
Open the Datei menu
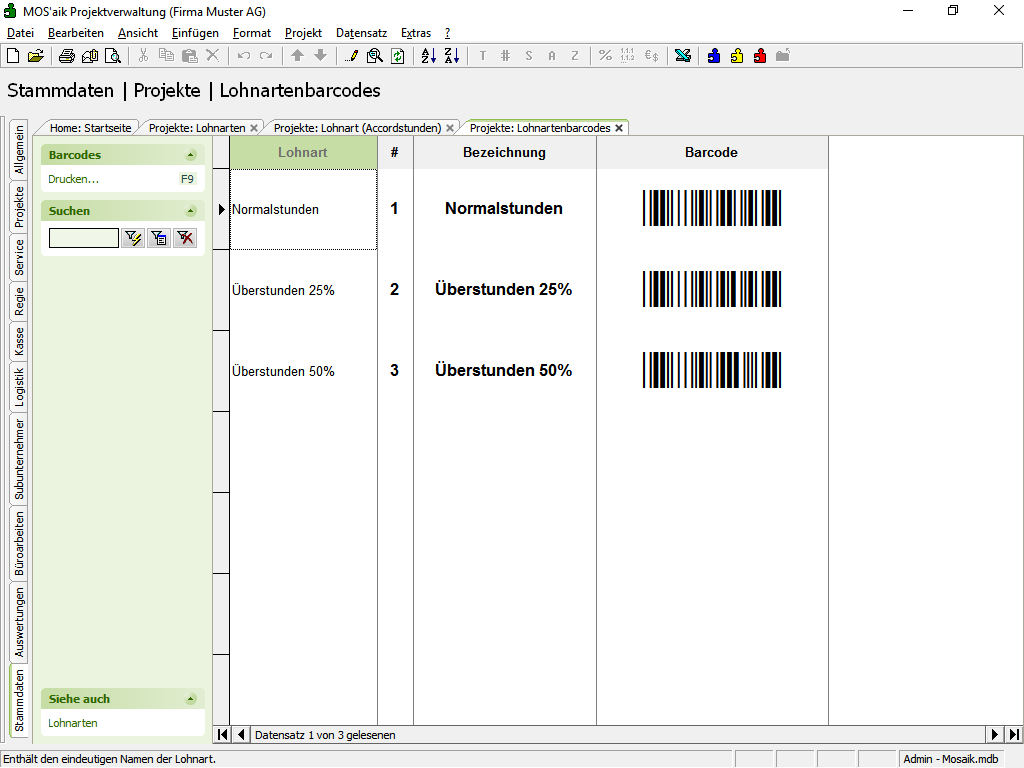pyautogui.click(x=20, y=33)
